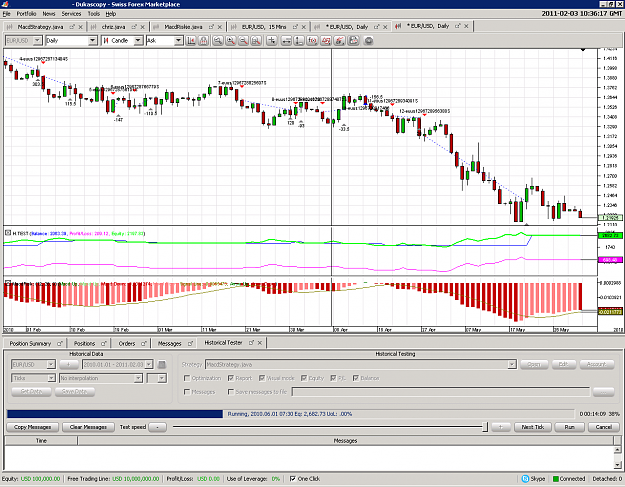Undock the Position Summary panel
Screen dimensions: 625x487
60,344
